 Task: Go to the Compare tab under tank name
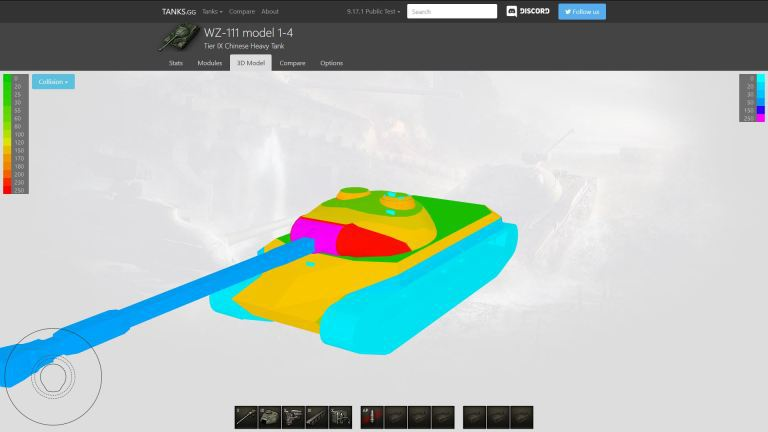click(x=292, y=63)
